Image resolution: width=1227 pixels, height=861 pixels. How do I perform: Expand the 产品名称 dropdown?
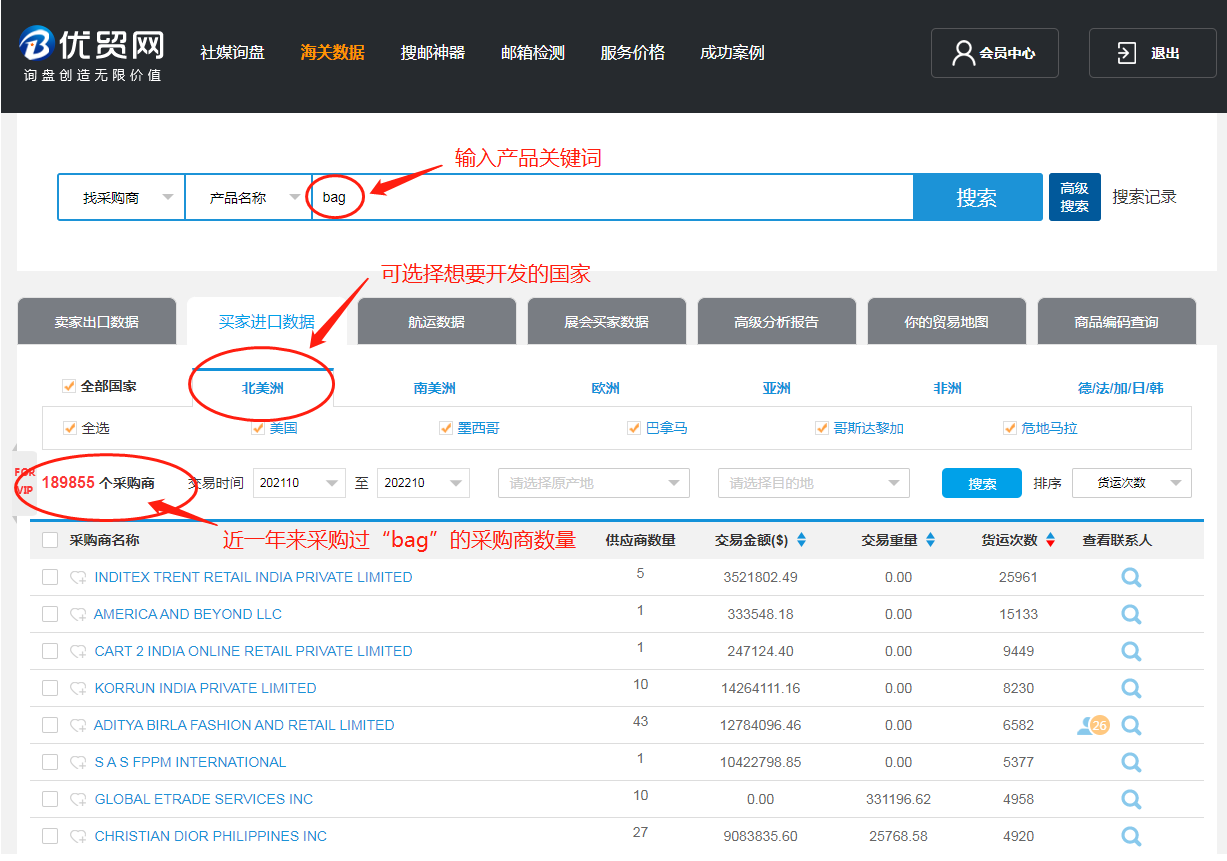click(248, 198)
